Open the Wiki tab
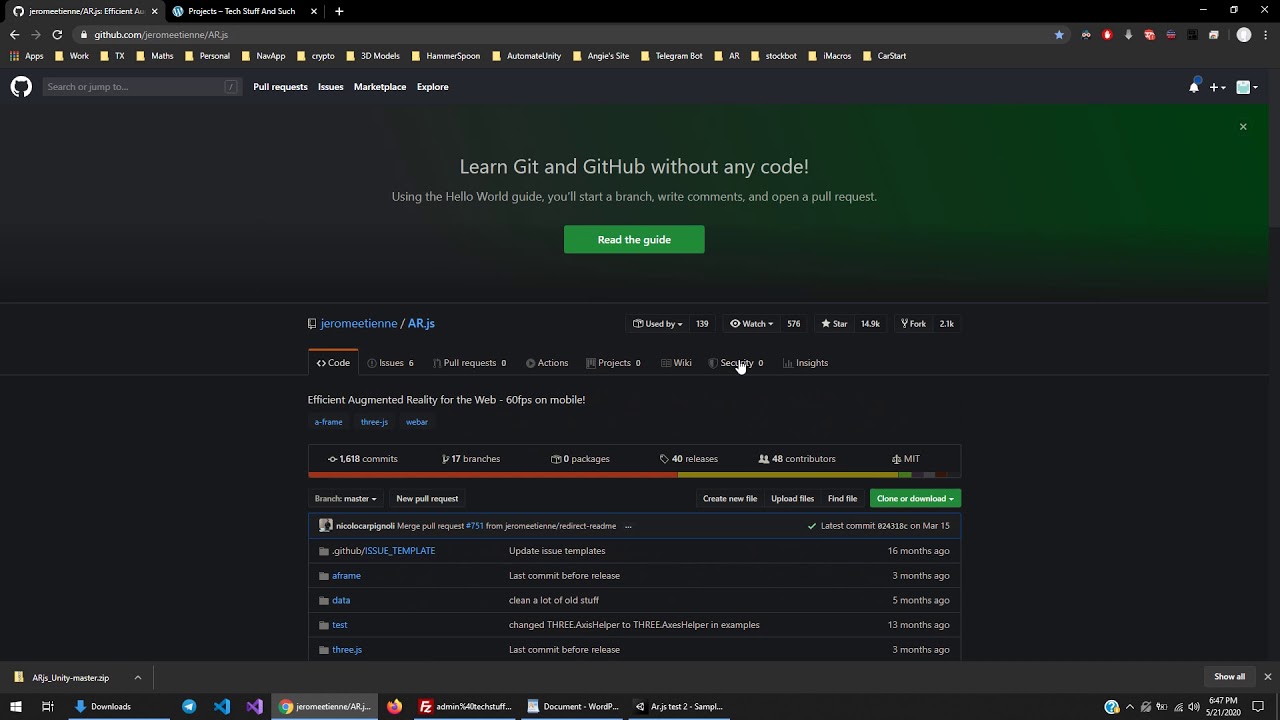 pyautogui.click(x=676, y=363)
